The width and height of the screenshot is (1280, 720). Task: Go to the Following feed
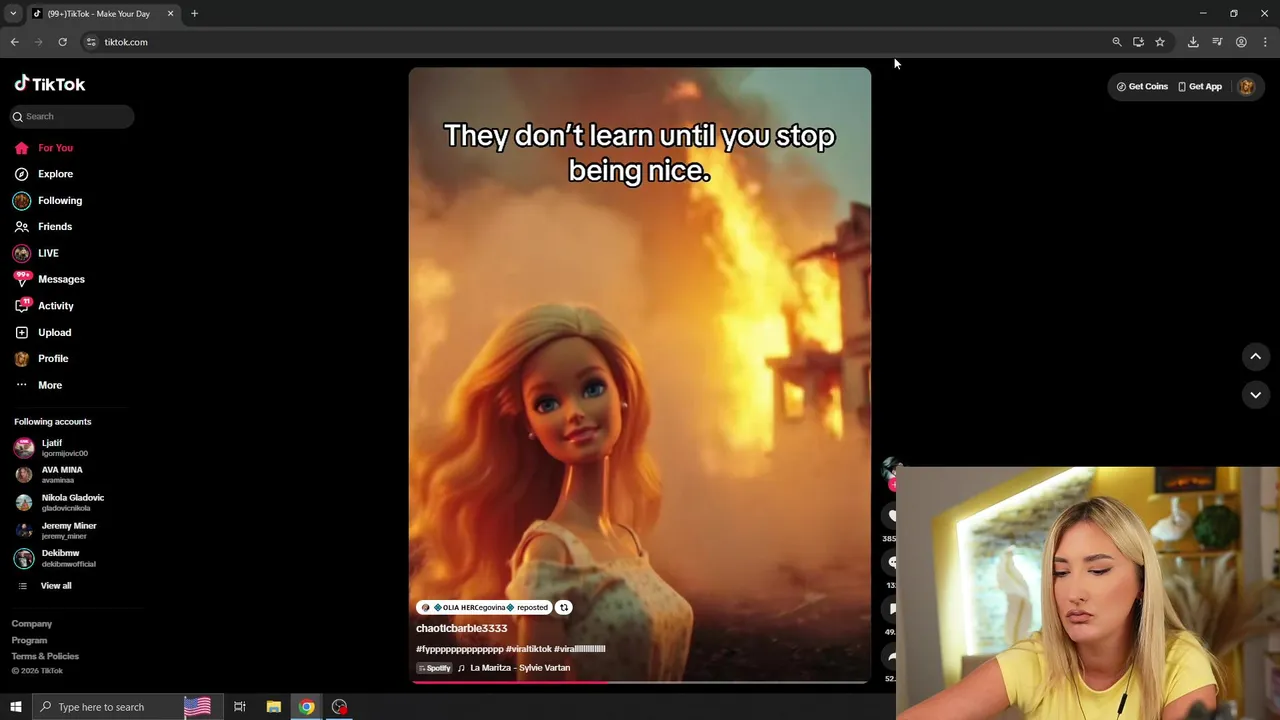60,201
